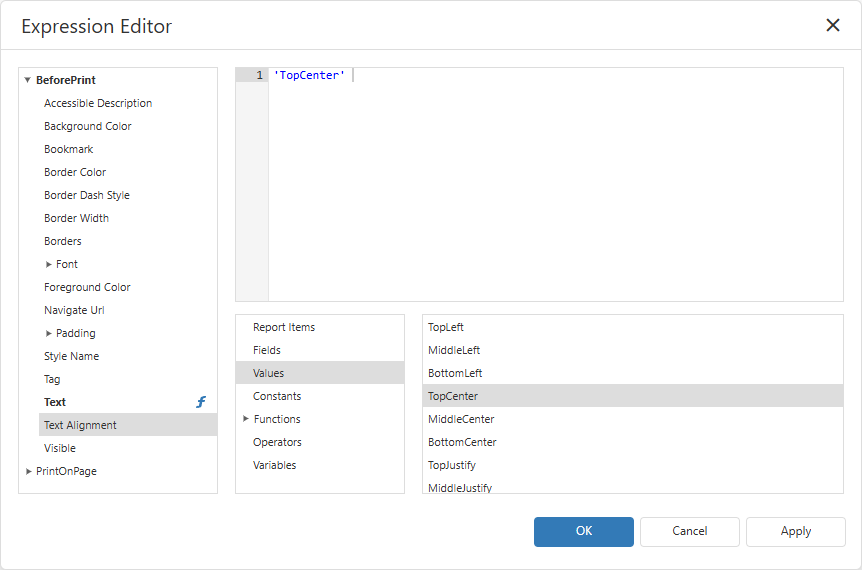Viewport: 862px width, 570px height.
Task: Choose MiddleJustify alignment value
Action: 633,487
